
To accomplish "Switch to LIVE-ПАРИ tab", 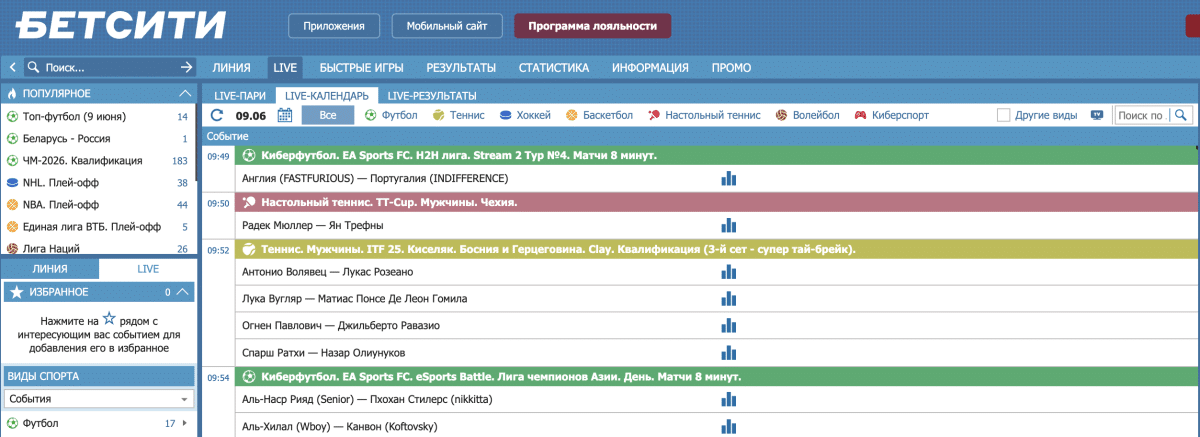I will pyautogui.click(x=240, y=96).
